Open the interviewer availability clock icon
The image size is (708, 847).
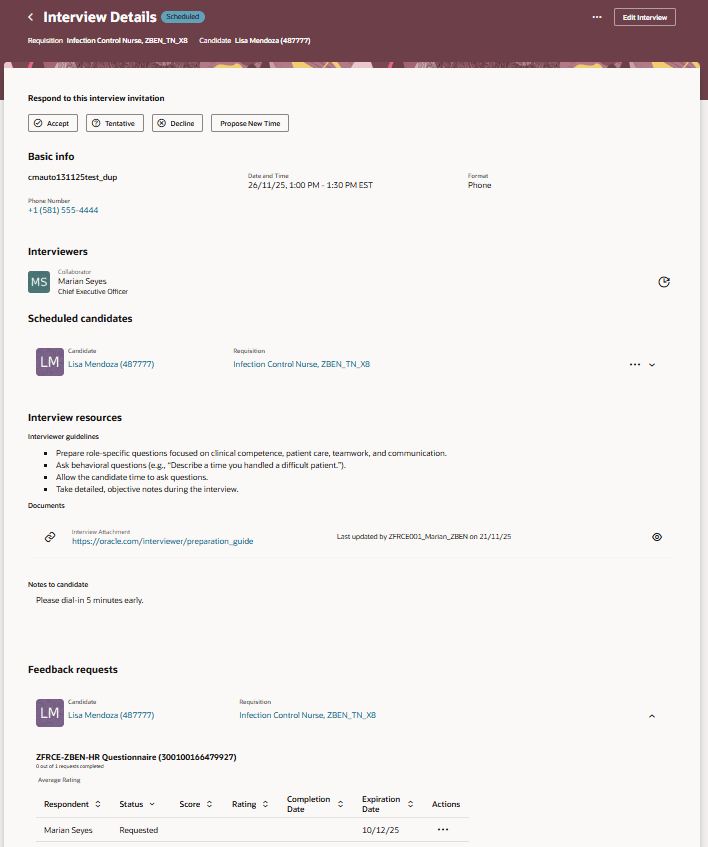coord(664,282)
